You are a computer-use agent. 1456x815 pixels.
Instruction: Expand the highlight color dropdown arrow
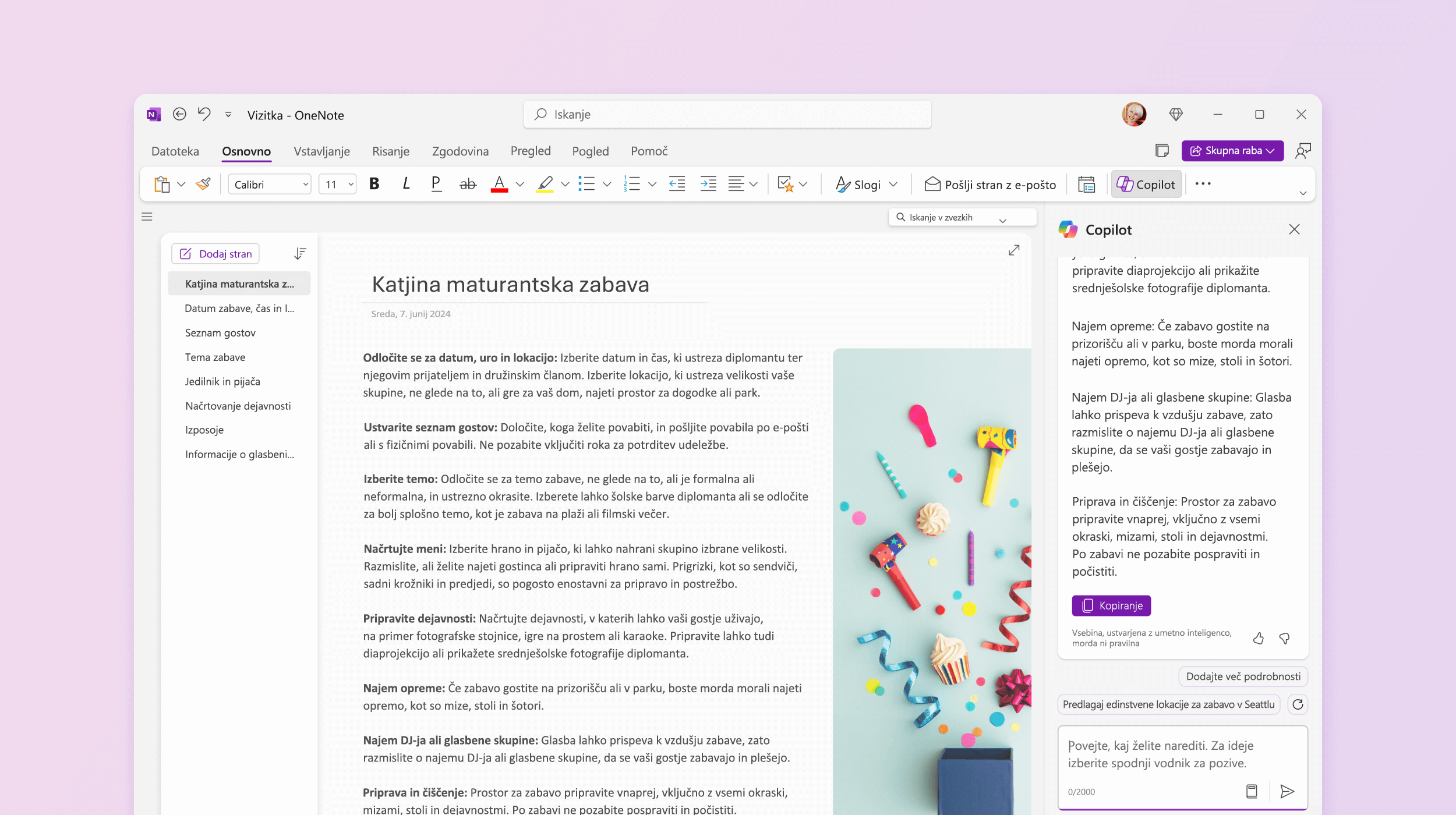pos(565,185)
